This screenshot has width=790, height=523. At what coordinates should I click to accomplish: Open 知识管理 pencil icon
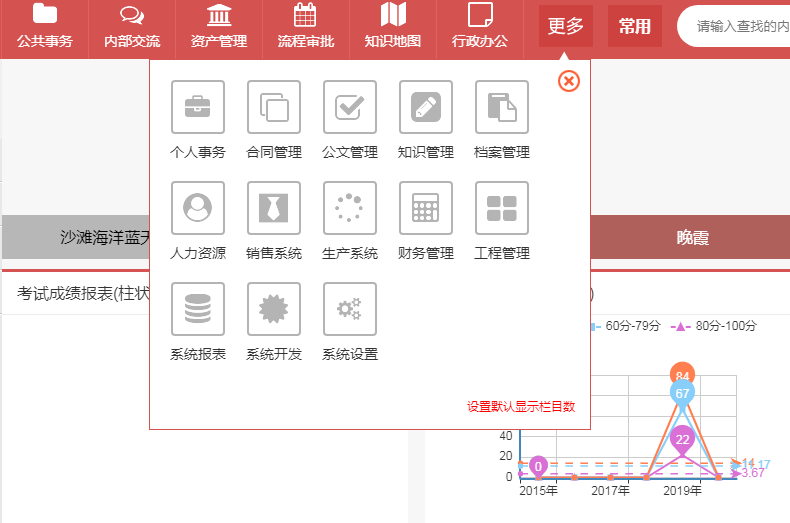[426, 107]
